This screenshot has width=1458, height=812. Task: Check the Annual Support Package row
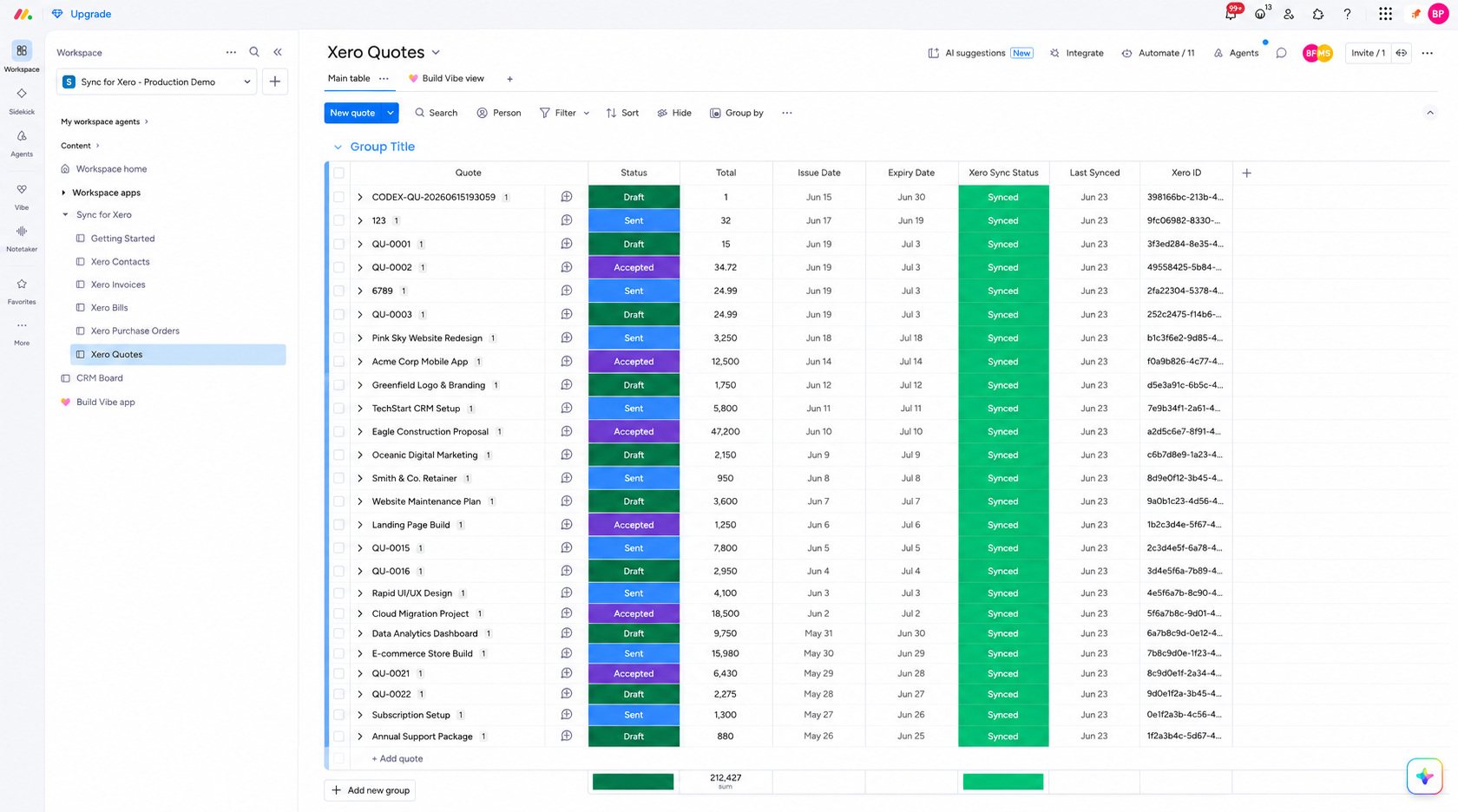coord(339,737)
